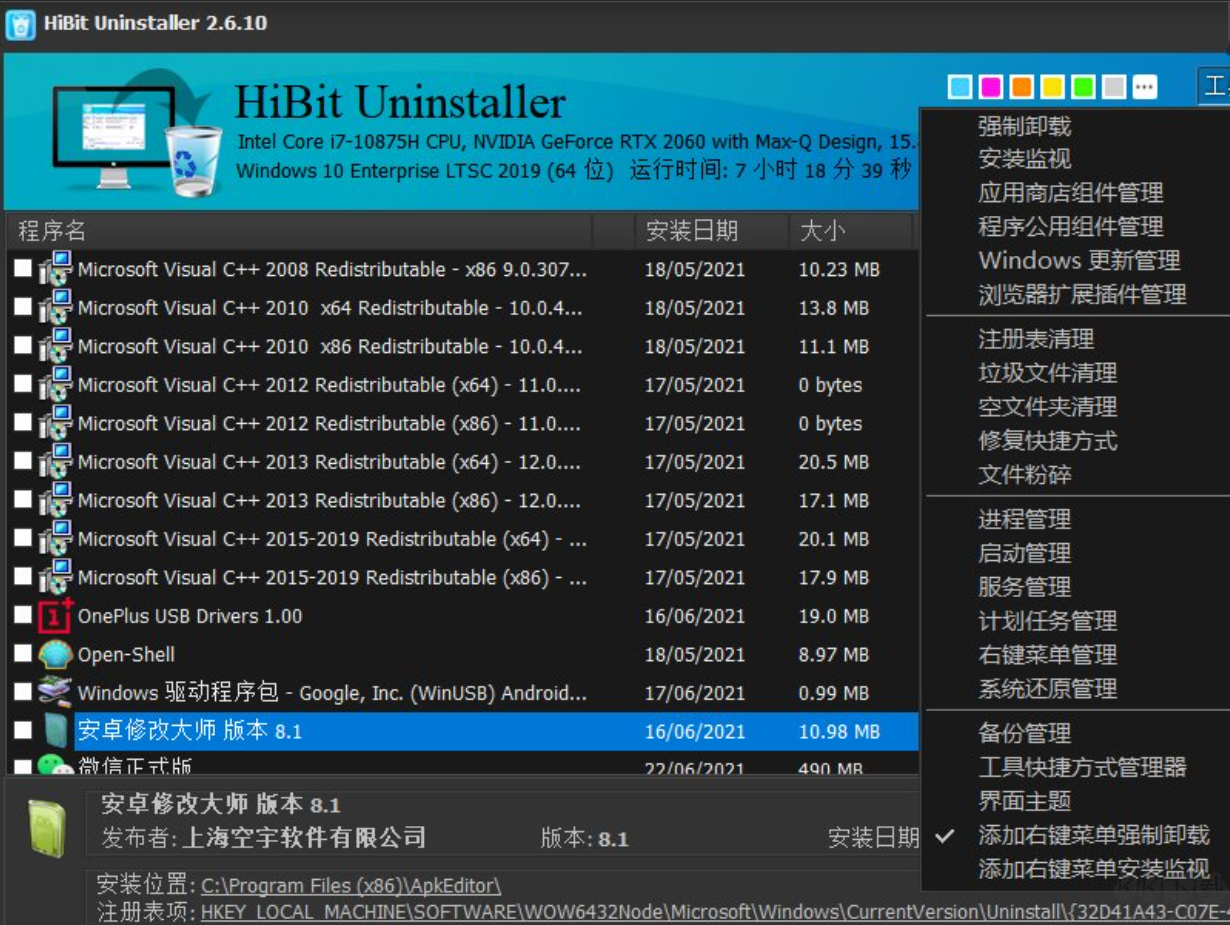Click the Open-Shell seashell program icon
1230x925 pixels.
[53, 655]
